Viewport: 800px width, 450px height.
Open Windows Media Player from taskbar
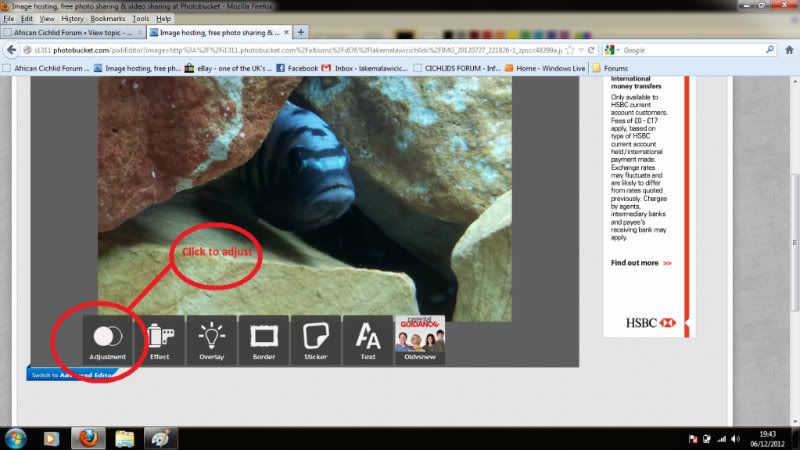[51, 439]
